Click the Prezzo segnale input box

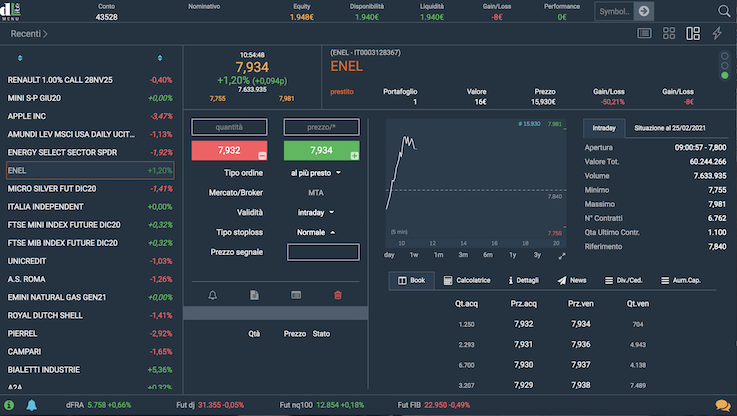(x=323, y=252)
